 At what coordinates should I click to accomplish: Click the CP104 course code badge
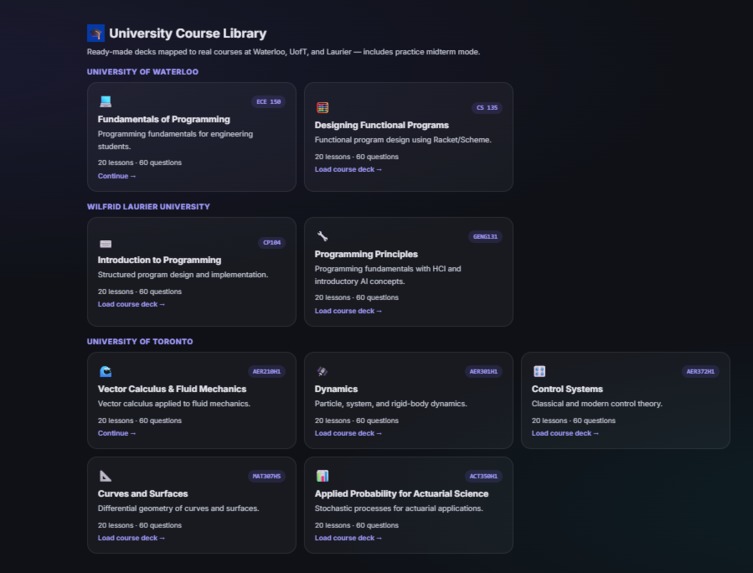coord(272,243)
